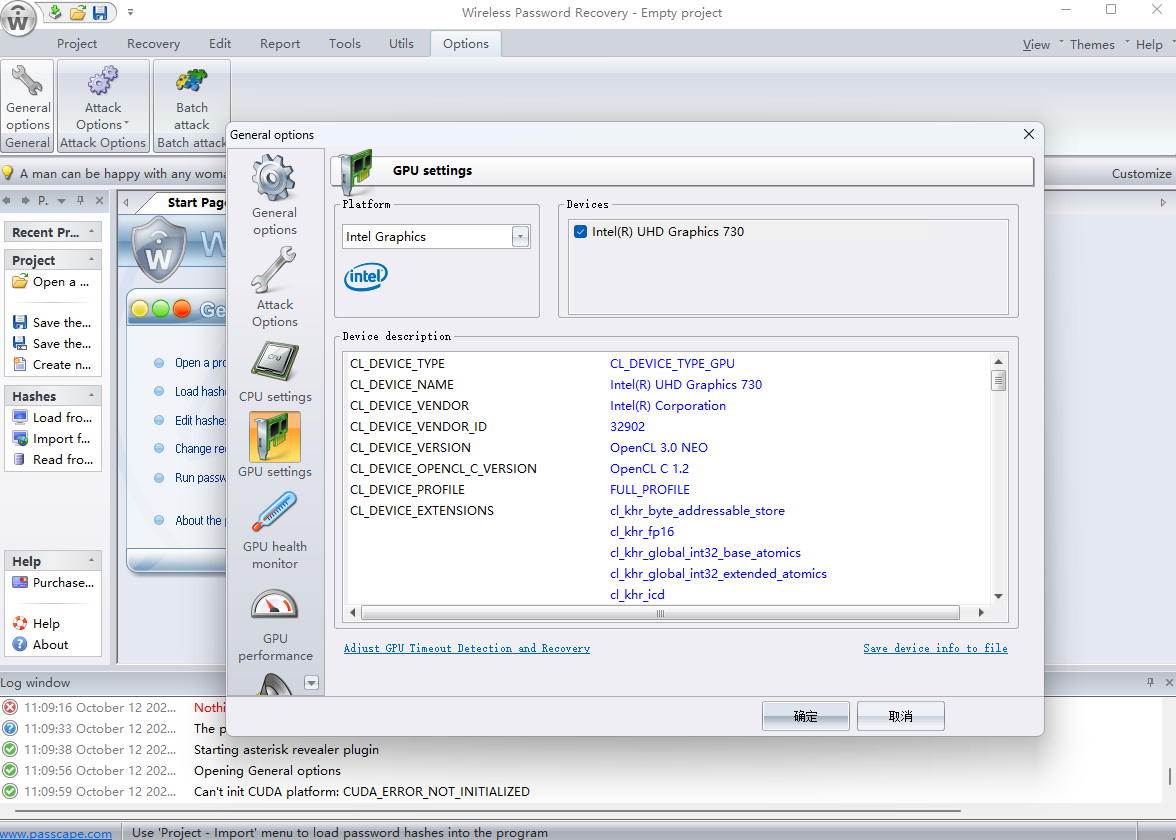1176x840 pixels.
Task: Click the import green arrow quick access icon
Action: (x=56, y=12)
